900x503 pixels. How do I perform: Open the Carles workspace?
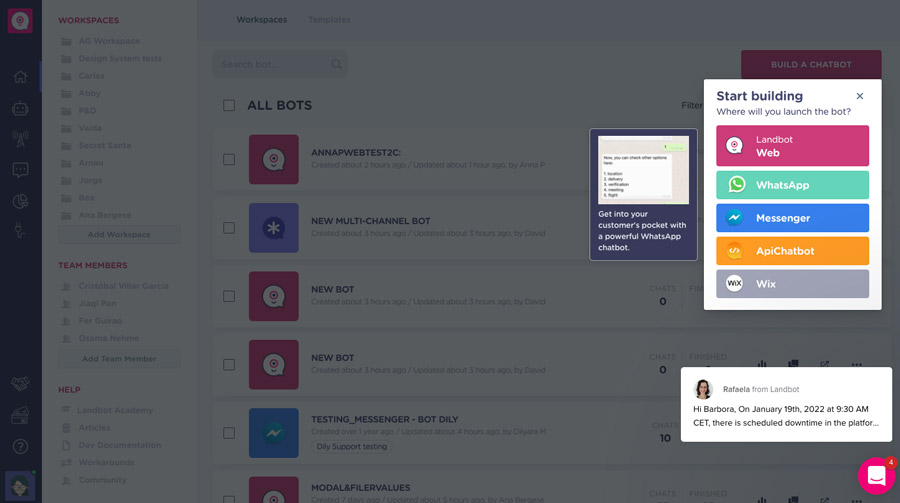91,76
